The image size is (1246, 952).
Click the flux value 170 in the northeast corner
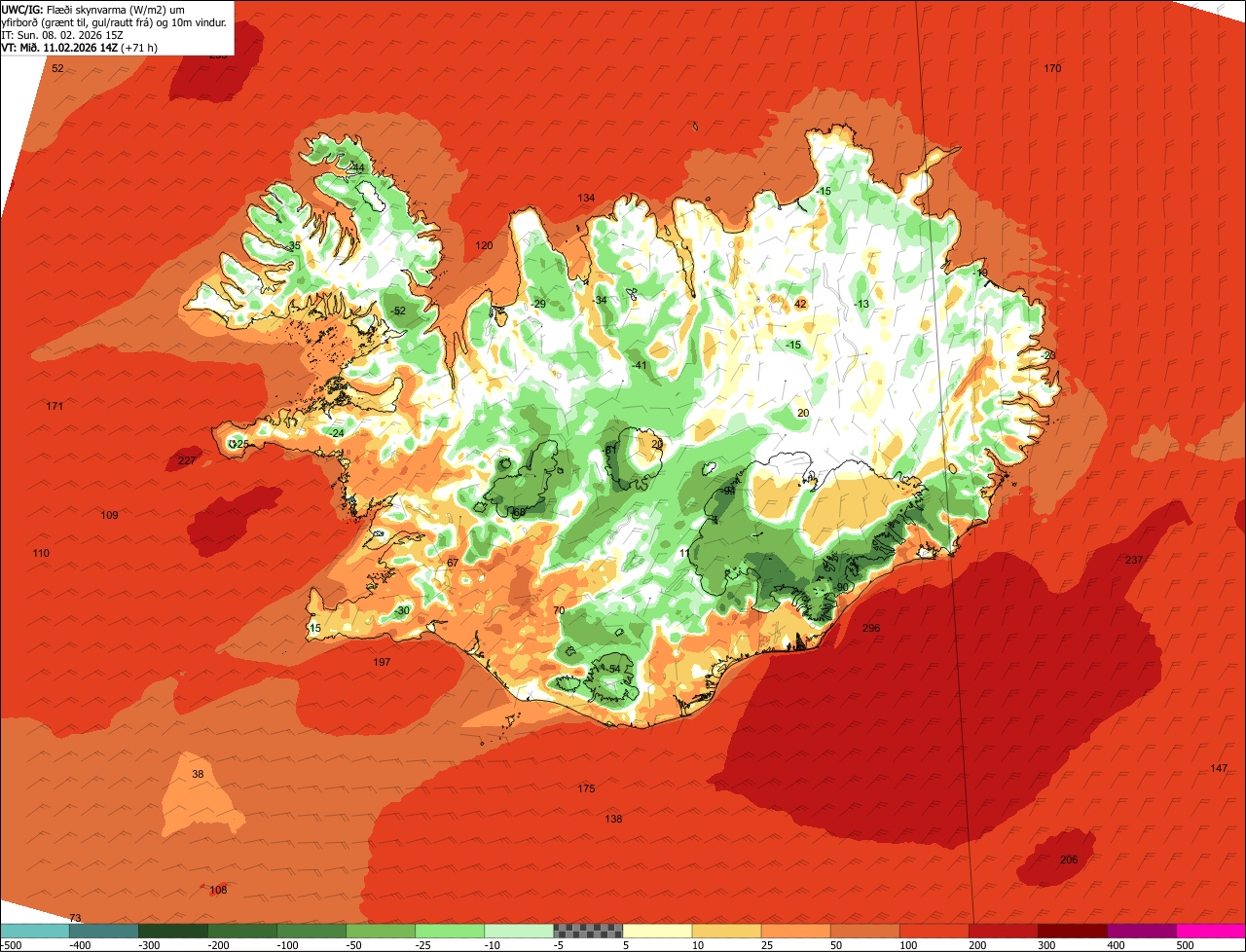[1052, 68]
